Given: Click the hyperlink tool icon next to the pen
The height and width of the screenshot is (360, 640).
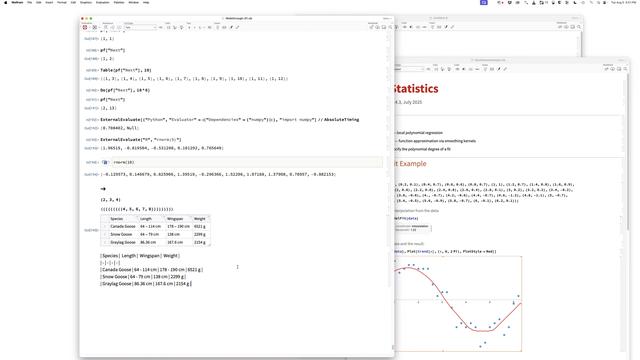Looking at the screenshot, I should click(x=238, y=27).
